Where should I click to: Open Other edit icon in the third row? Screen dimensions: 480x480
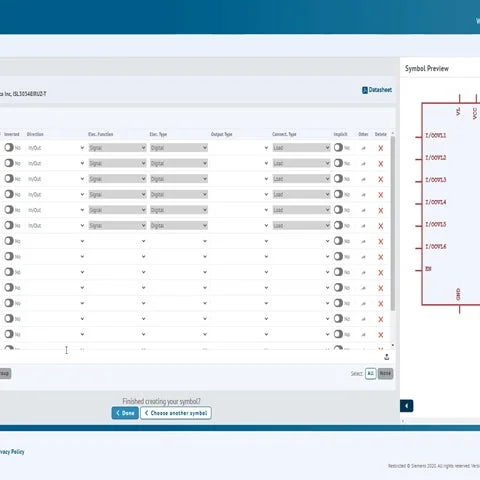pos(363,179)
